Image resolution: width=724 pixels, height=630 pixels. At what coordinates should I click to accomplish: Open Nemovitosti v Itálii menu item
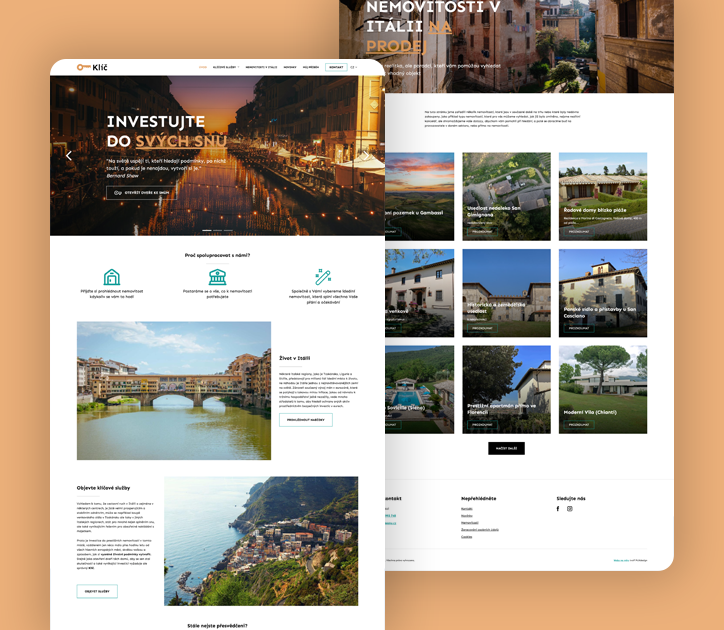pyautogui.click(x=262, y=67)
